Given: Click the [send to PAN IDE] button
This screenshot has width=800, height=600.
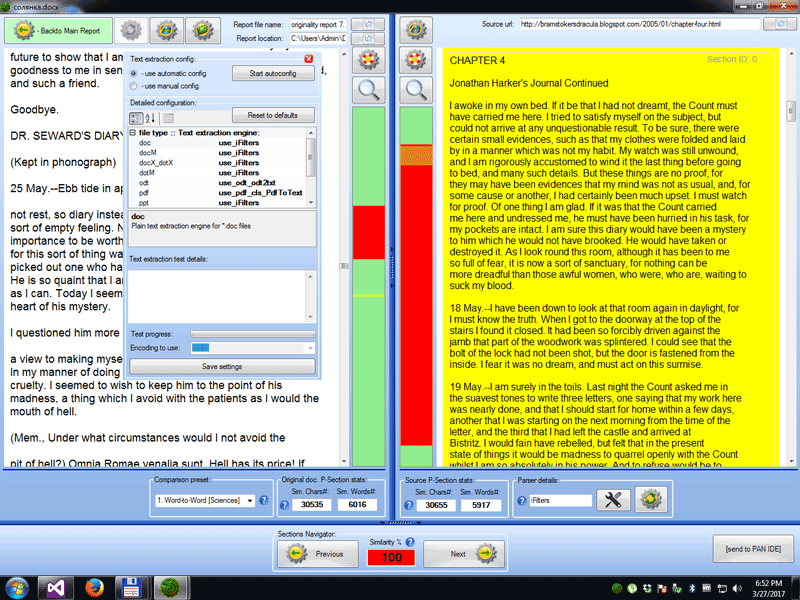Looking at the screenshot, I should [x=753, y=549].
